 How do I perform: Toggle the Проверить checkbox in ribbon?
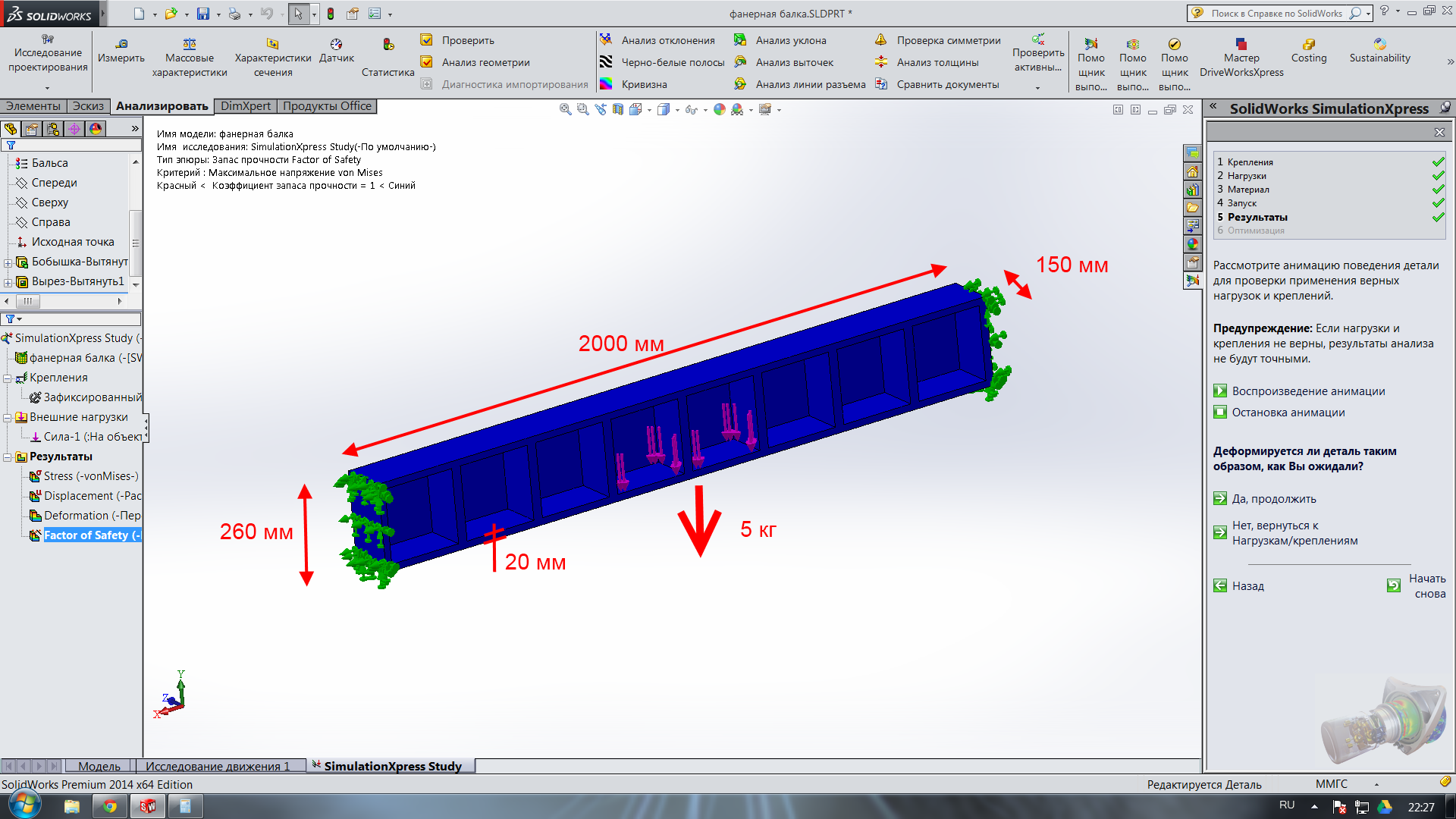click(x=427, y=40)
